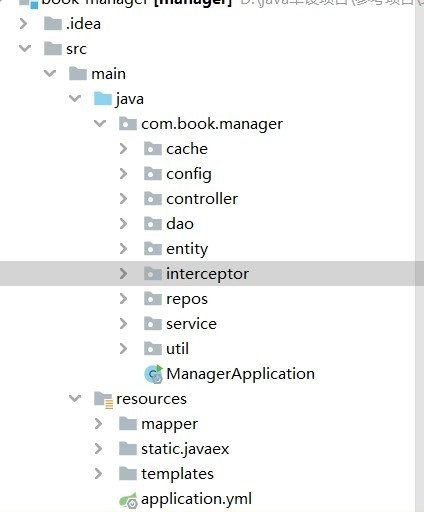
Task: Expand the templates folder arrow
Action: [98, 474]
